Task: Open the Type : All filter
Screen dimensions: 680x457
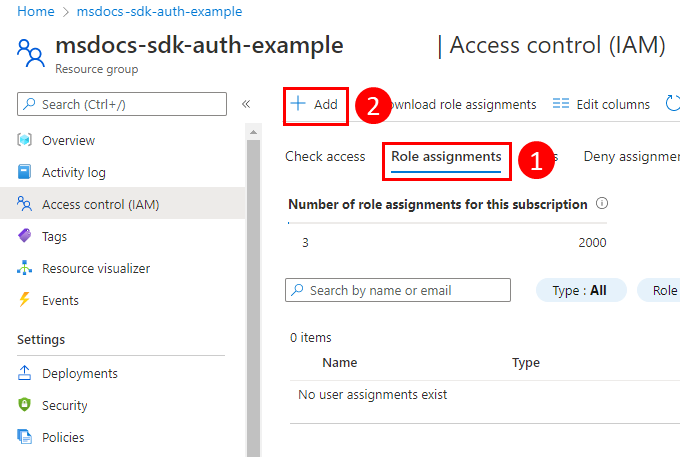Action: tap(581, 290)
